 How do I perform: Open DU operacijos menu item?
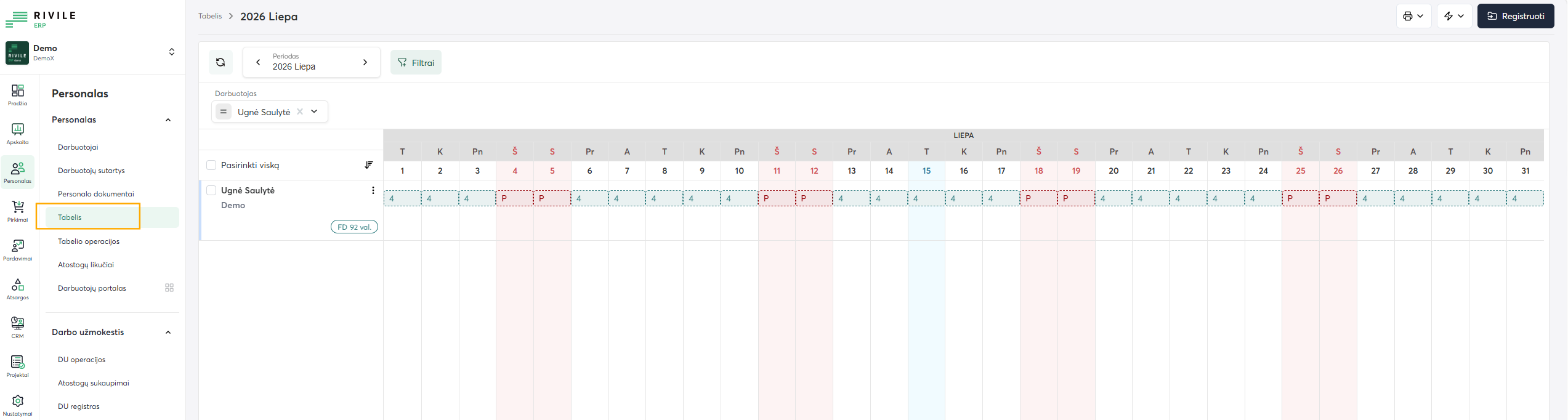pos(81,360)
